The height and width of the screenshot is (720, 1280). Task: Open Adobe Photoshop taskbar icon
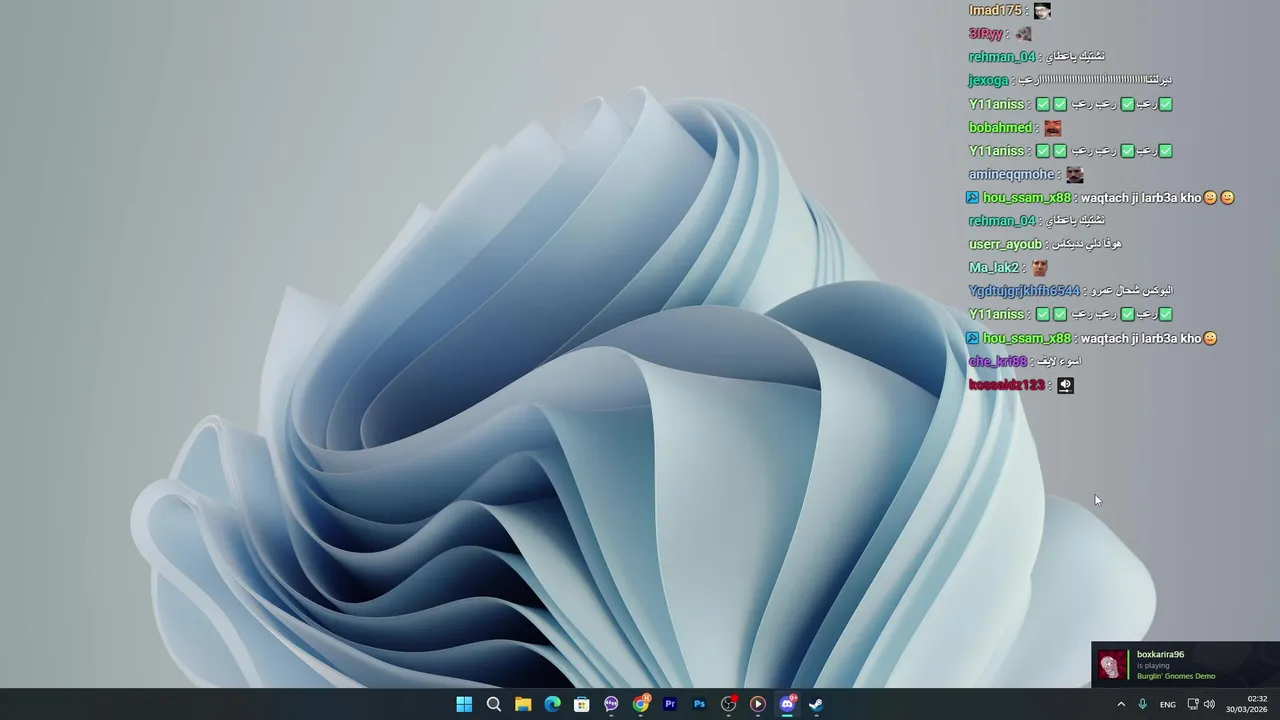[x=699, y=704]
